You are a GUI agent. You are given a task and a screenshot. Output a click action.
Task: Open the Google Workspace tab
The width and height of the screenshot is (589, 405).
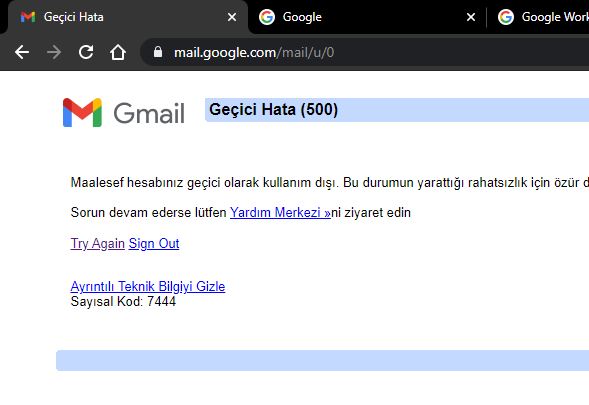(539, 17)
